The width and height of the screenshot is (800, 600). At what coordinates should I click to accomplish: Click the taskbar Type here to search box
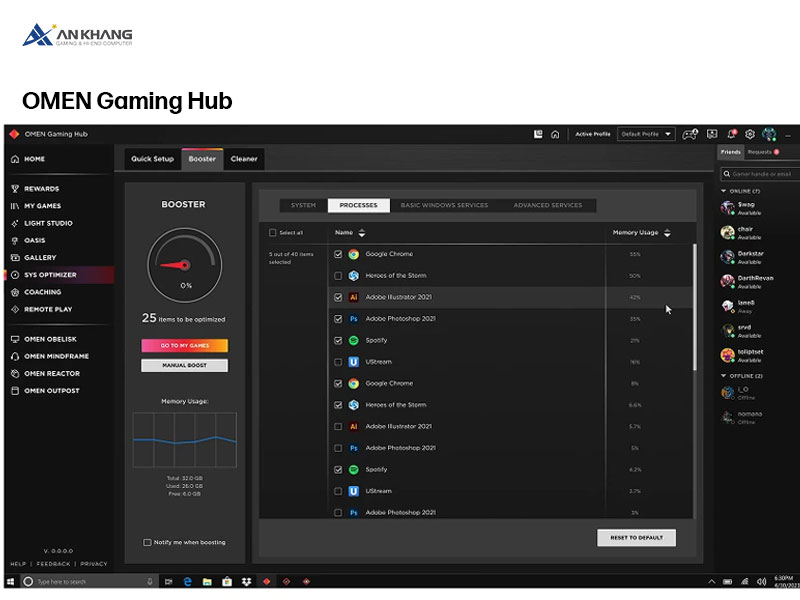click(88, 582)
